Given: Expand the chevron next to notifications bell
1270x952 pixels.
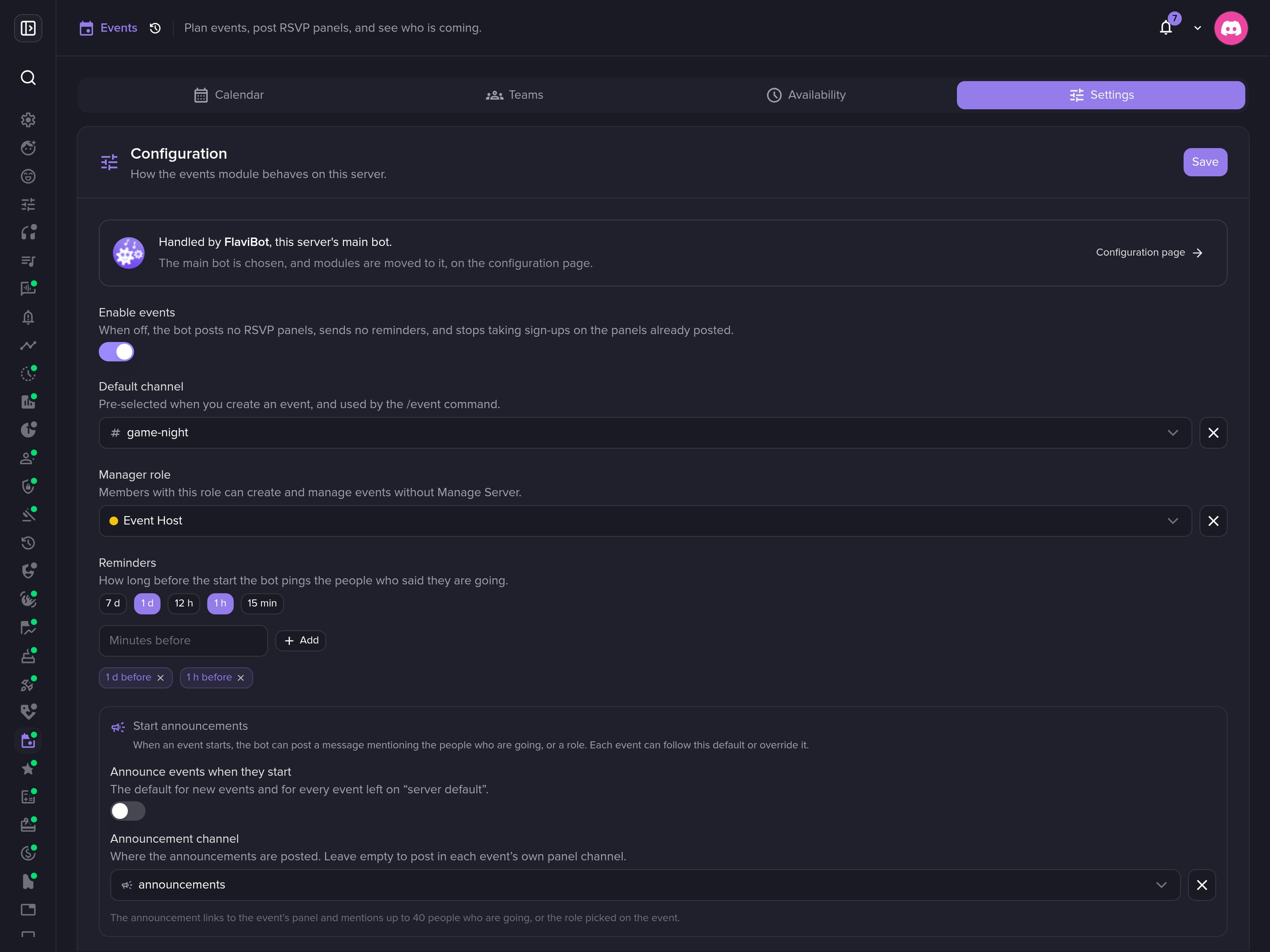Looking at the screenshot, I should pyautogui.click(x=1198, y=28).
